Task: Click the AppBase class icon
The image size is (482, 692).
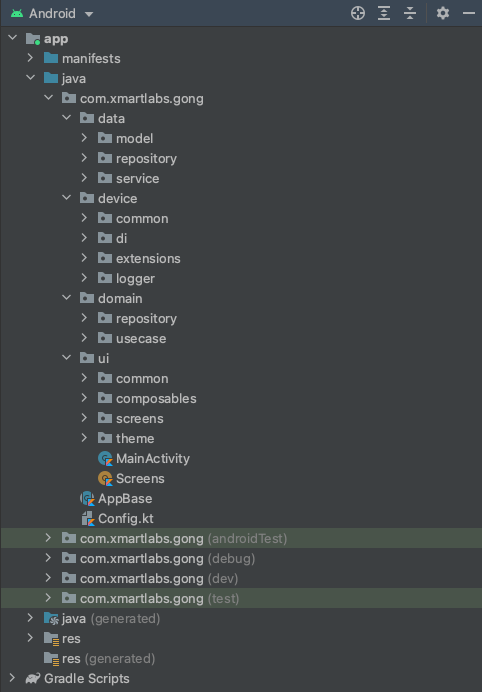Action: click(x=87, y=499)
